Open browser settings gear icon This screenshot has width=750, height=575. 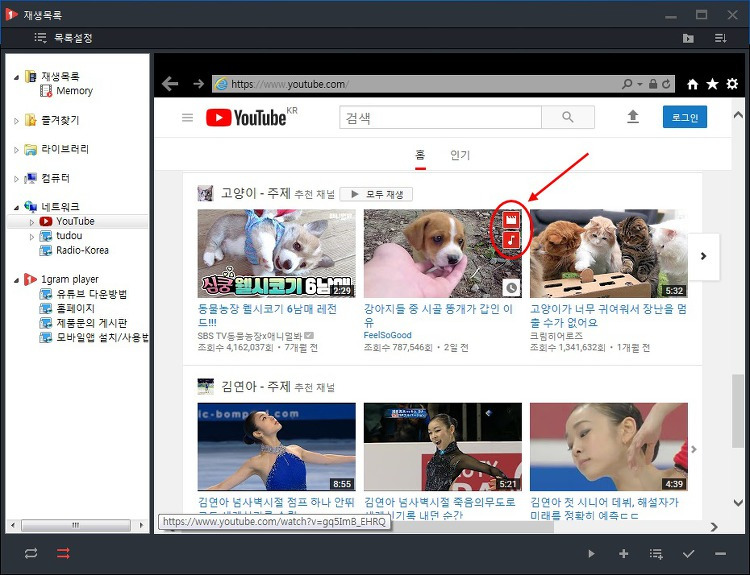click(732, 84)
